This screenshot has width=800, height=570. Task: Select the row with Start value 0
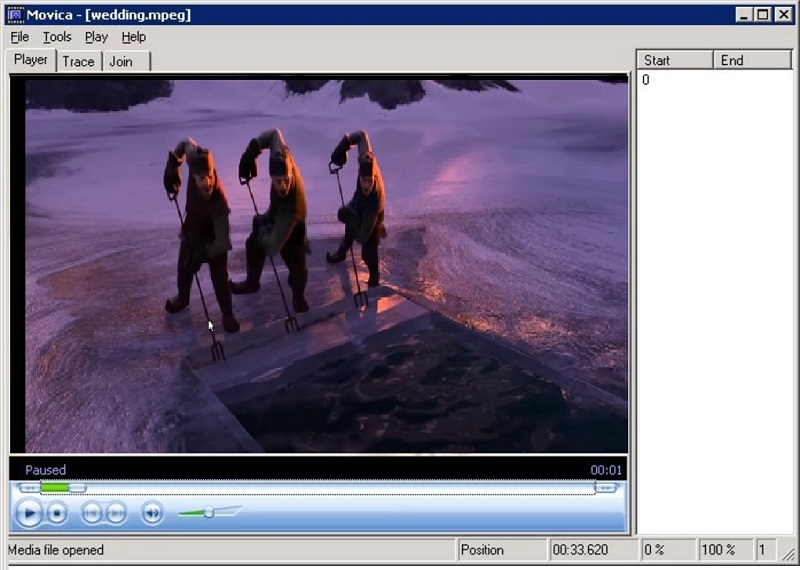[714, 80]
